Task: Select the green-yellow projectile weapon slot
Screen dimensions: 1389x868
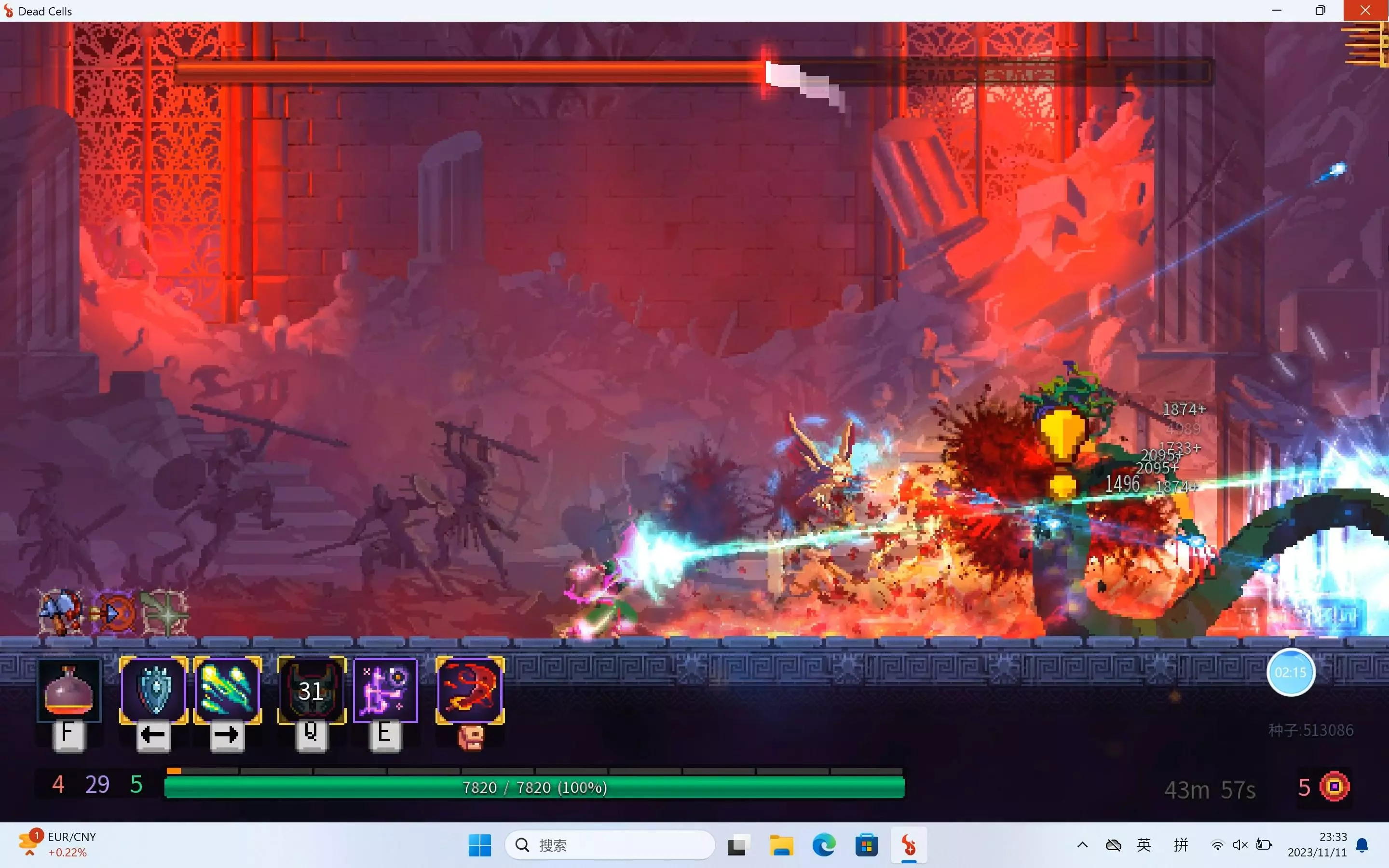Action: [227, 691]
